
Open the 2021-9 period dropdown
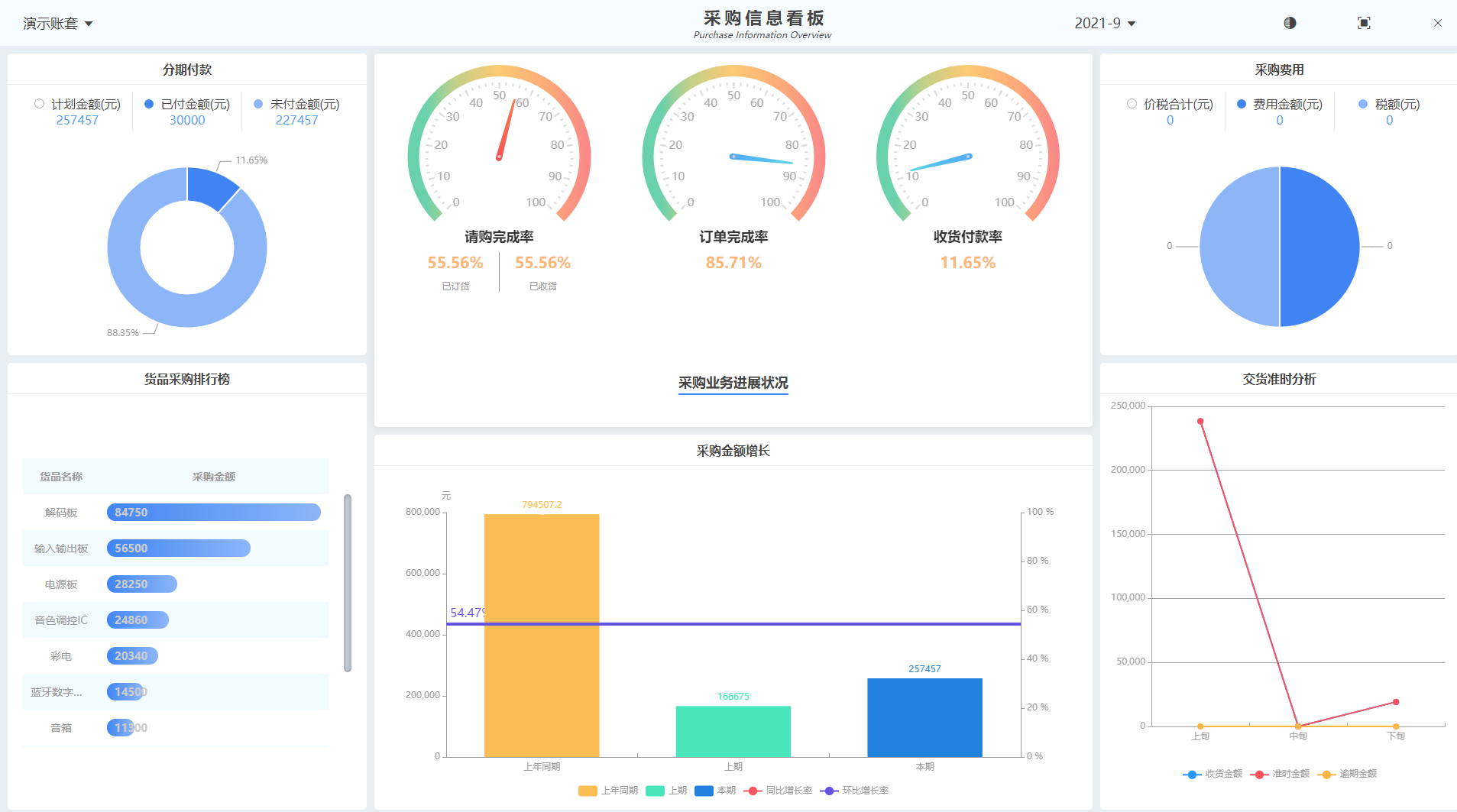coord(1105,24)
